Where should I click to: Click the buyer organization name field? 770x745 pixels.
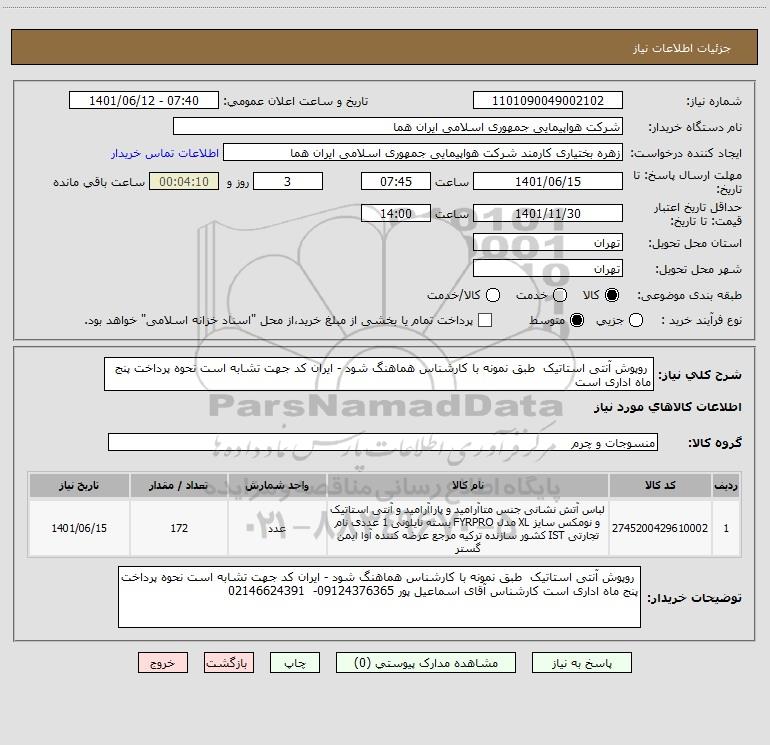pyautogui.click(x=398, y=127)
